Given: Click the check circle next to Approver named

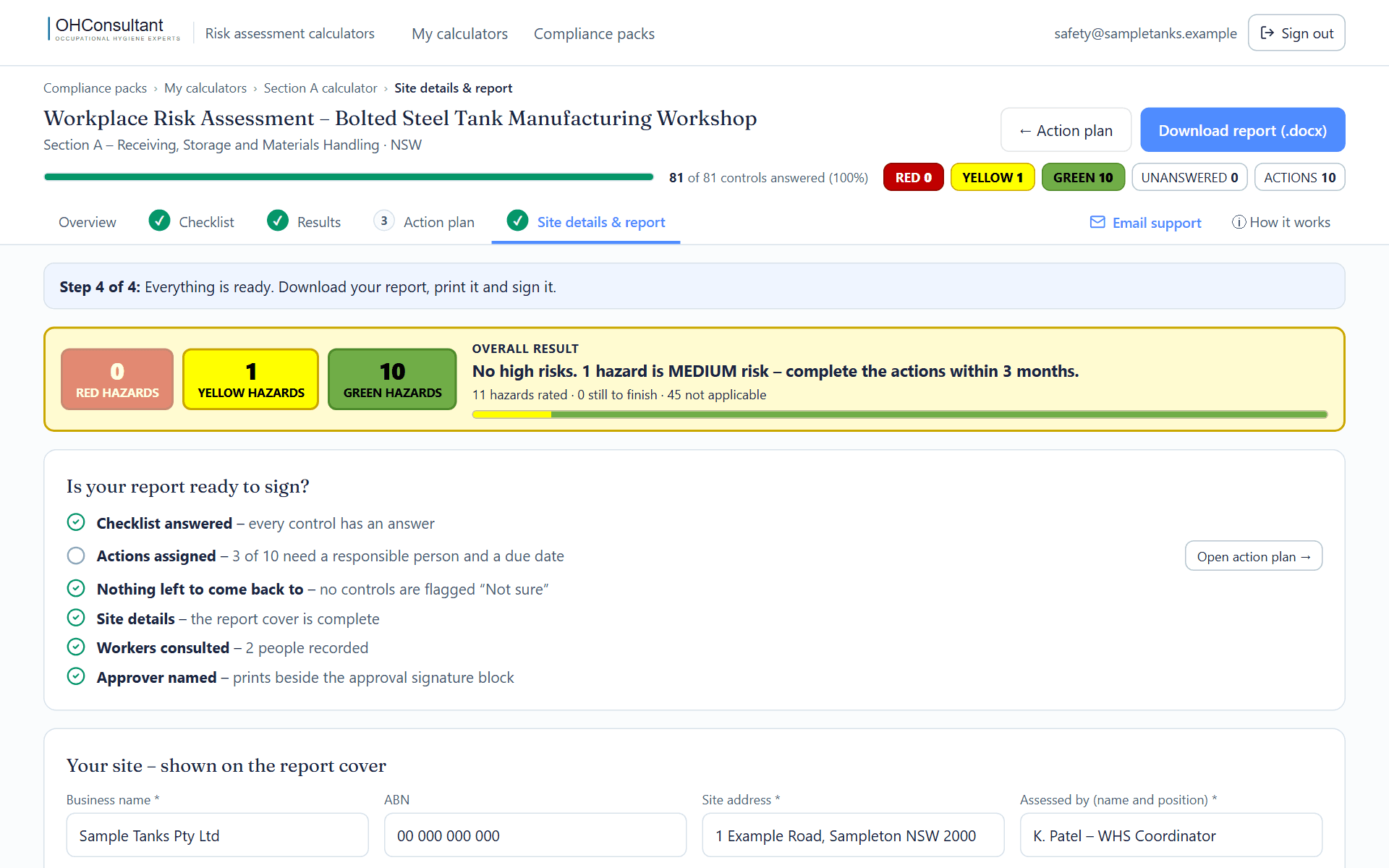Looking at the screenshot, I should (x=76, y=676).
